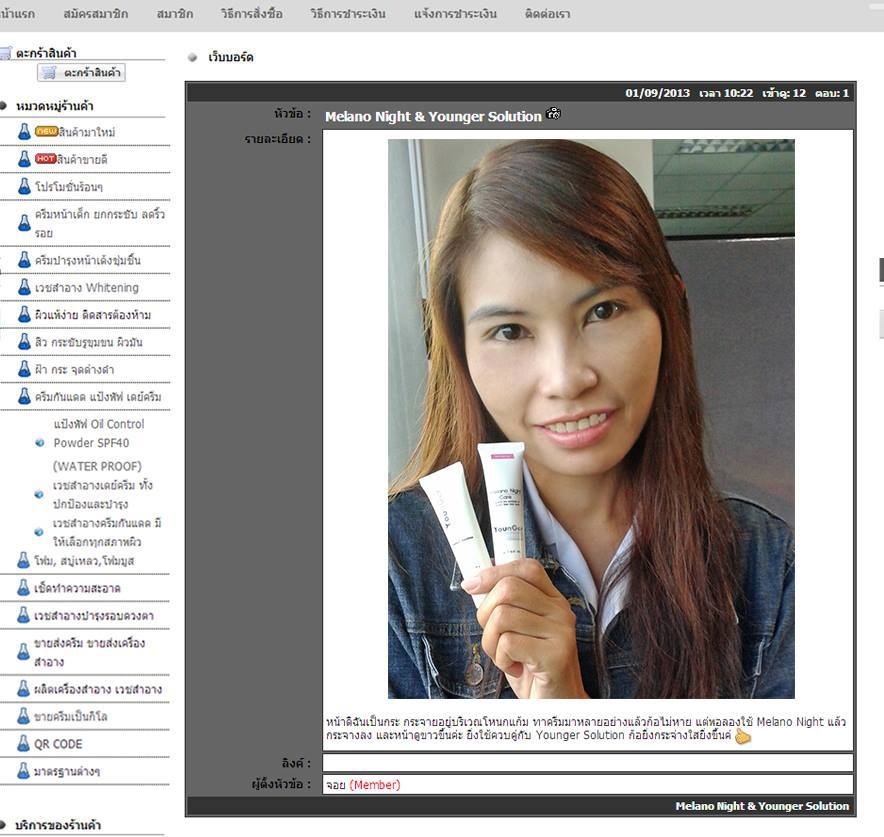The width and height of the screenshot is (884, 837).
Task: Open the QR CODE link
Action: tap(58, 744)
